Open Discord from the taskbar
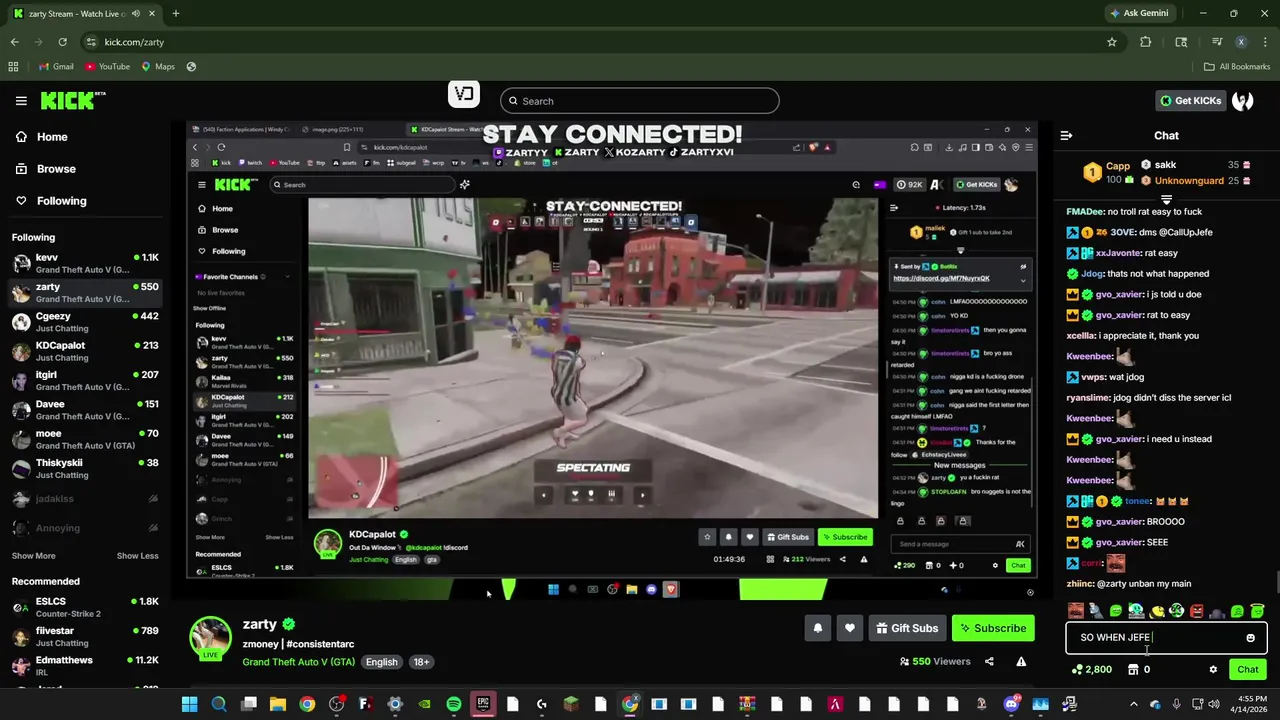Viewport: 1280px width, 720px height. pyautogui.click(x=1011, y=704)
